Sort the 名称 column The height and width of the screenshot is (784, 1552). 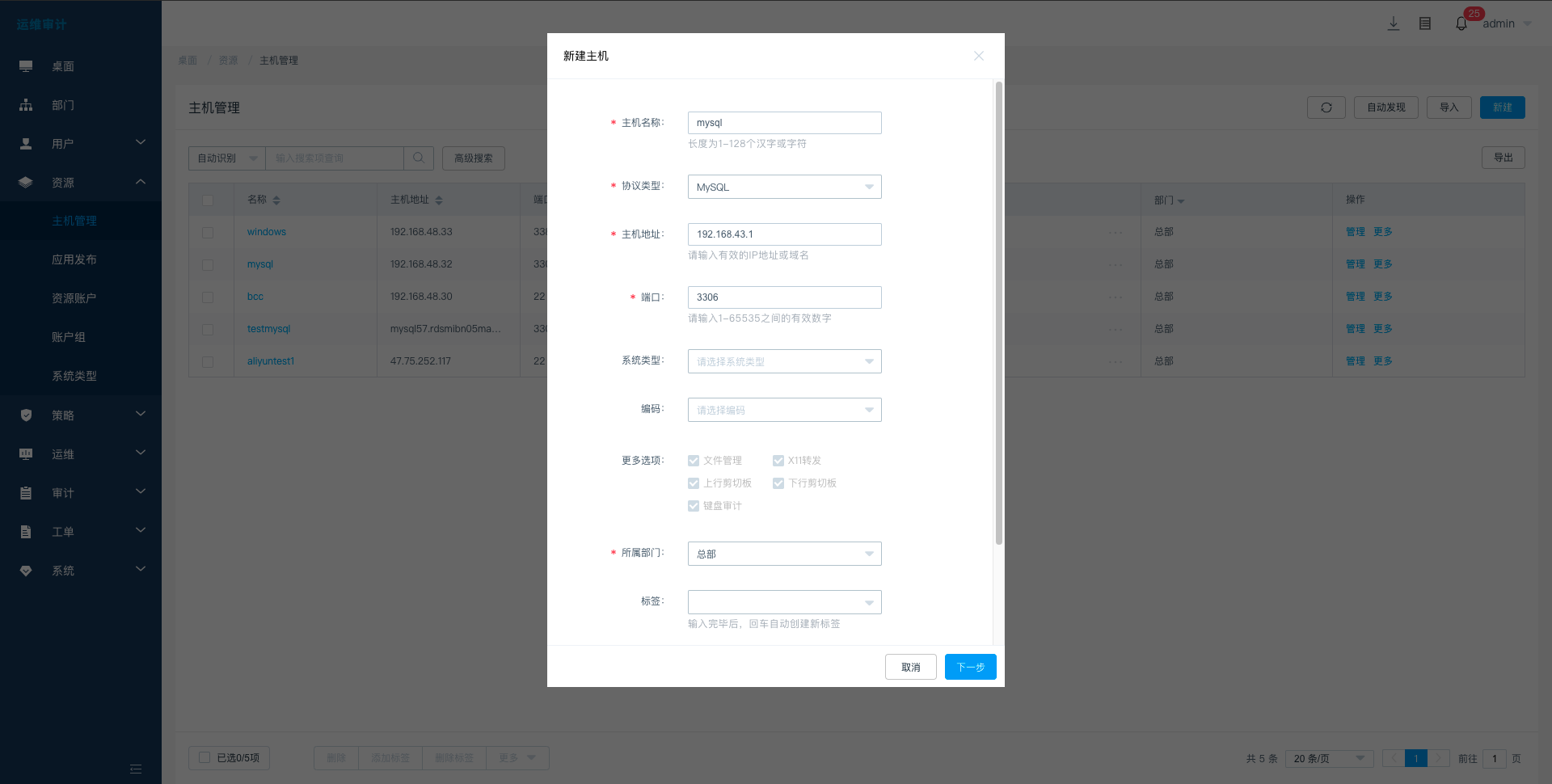tap(276, 200)
